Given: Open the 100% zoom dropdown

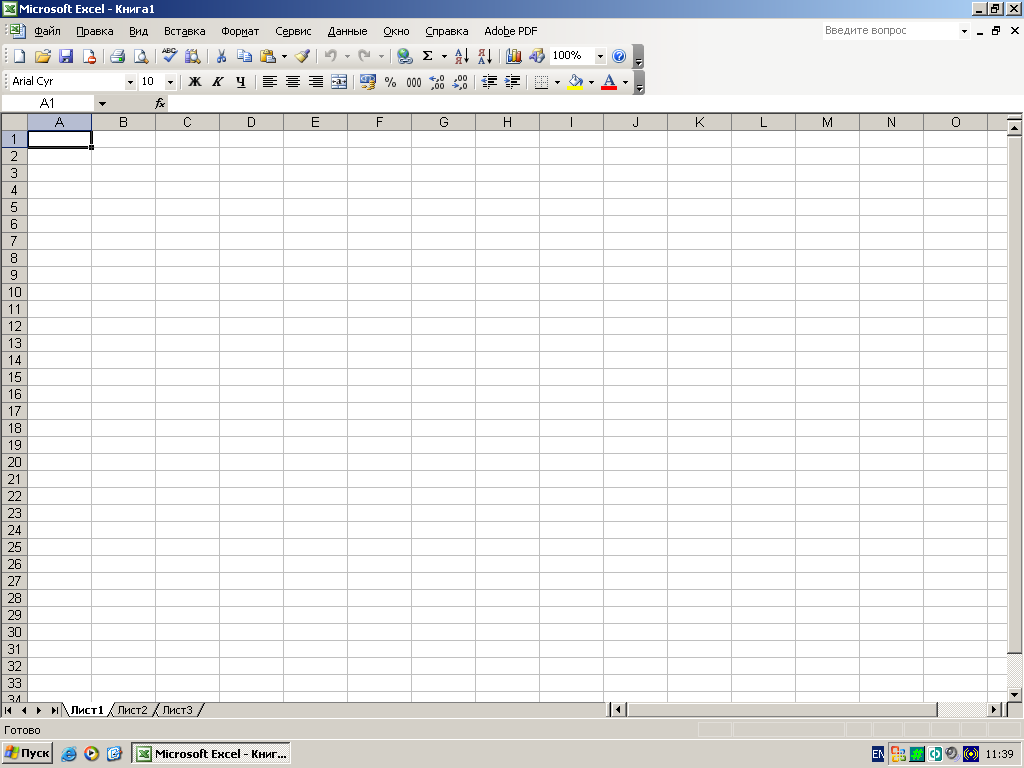Looking at the screenshot, I should click(x=600, y=56).
